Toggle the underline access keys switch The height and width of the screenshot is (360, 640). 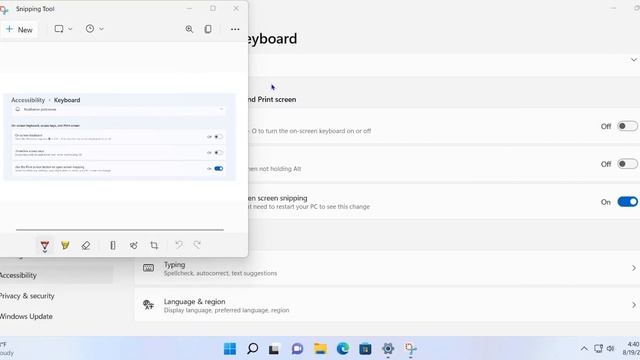pos(627,164)
